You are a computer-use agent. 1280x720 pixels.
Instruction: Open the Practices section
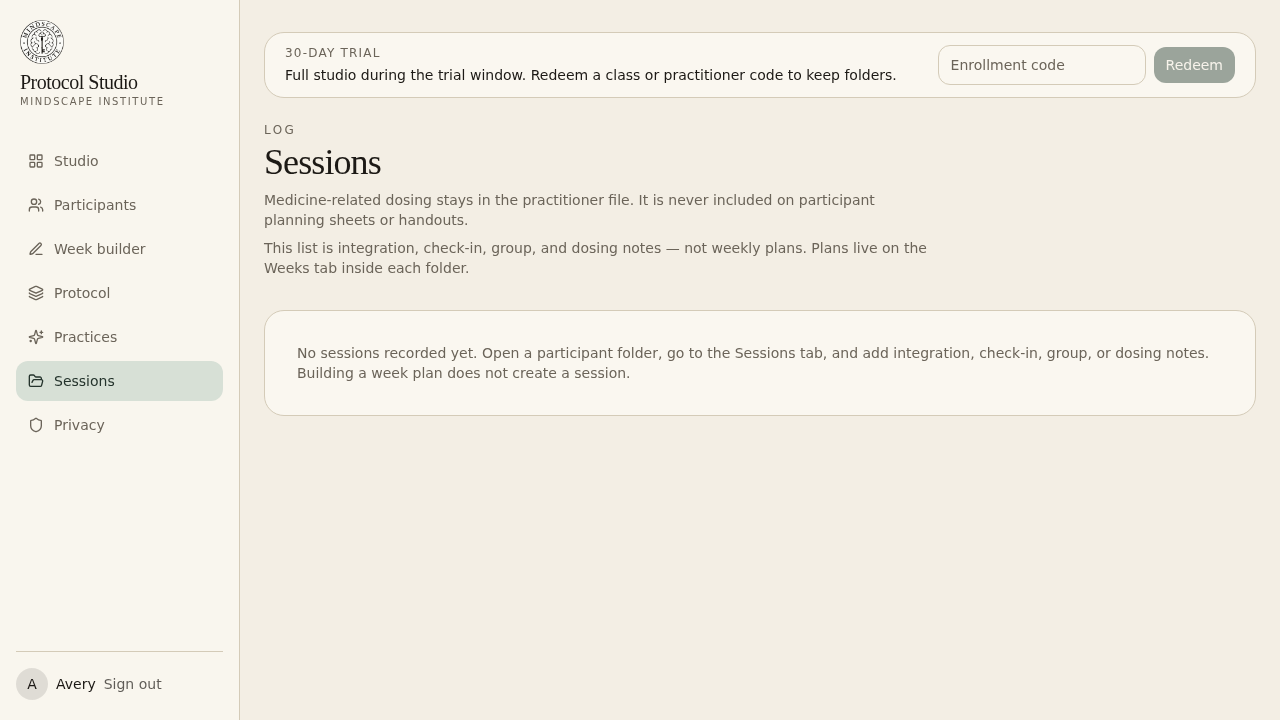click(x=119, y=337)
